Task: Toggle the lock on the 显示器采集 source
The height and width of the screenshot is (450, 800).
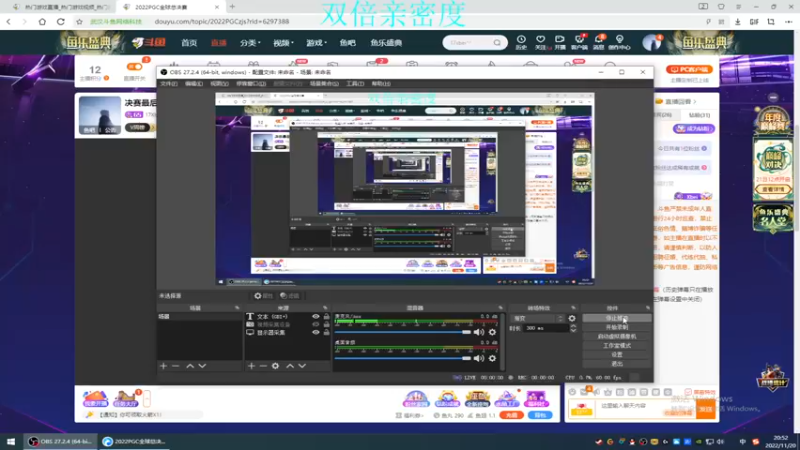Action: point(327,333)
